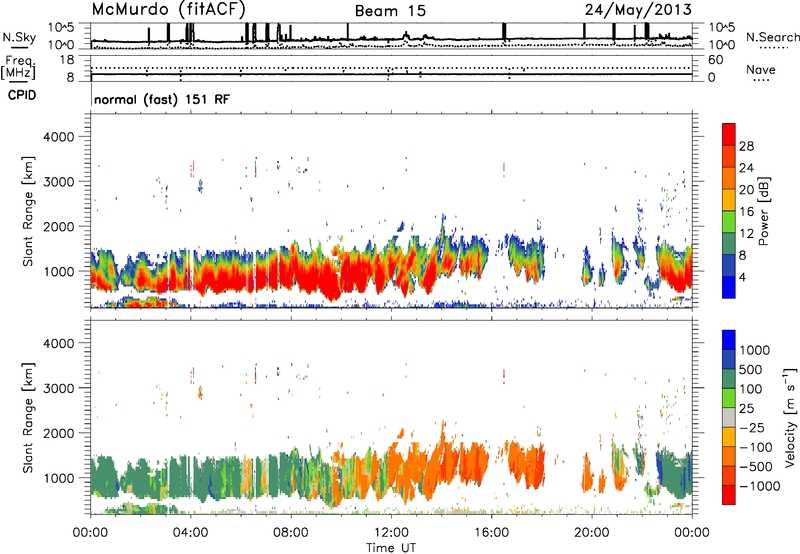Click the blue bottom of power colorbar
Screen dimensions: 800x554
pos(729,287)
